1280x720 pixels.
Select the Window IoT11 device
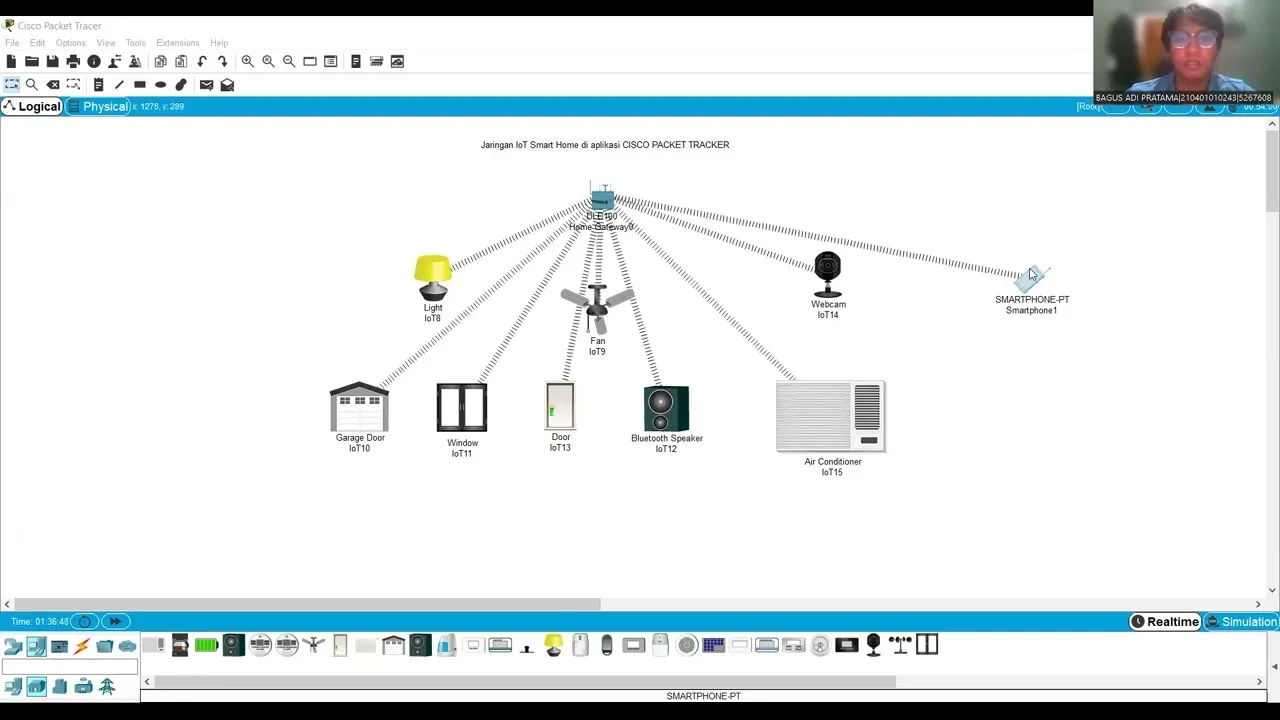pyautogui.click(x=461, y=408)
